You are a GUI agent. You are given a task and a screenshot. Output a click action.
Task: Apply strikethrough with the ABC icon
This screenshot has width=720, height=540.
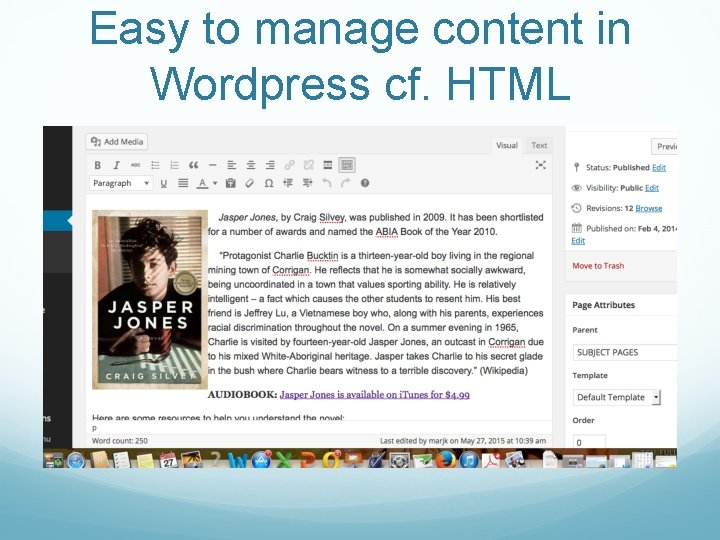136,165
